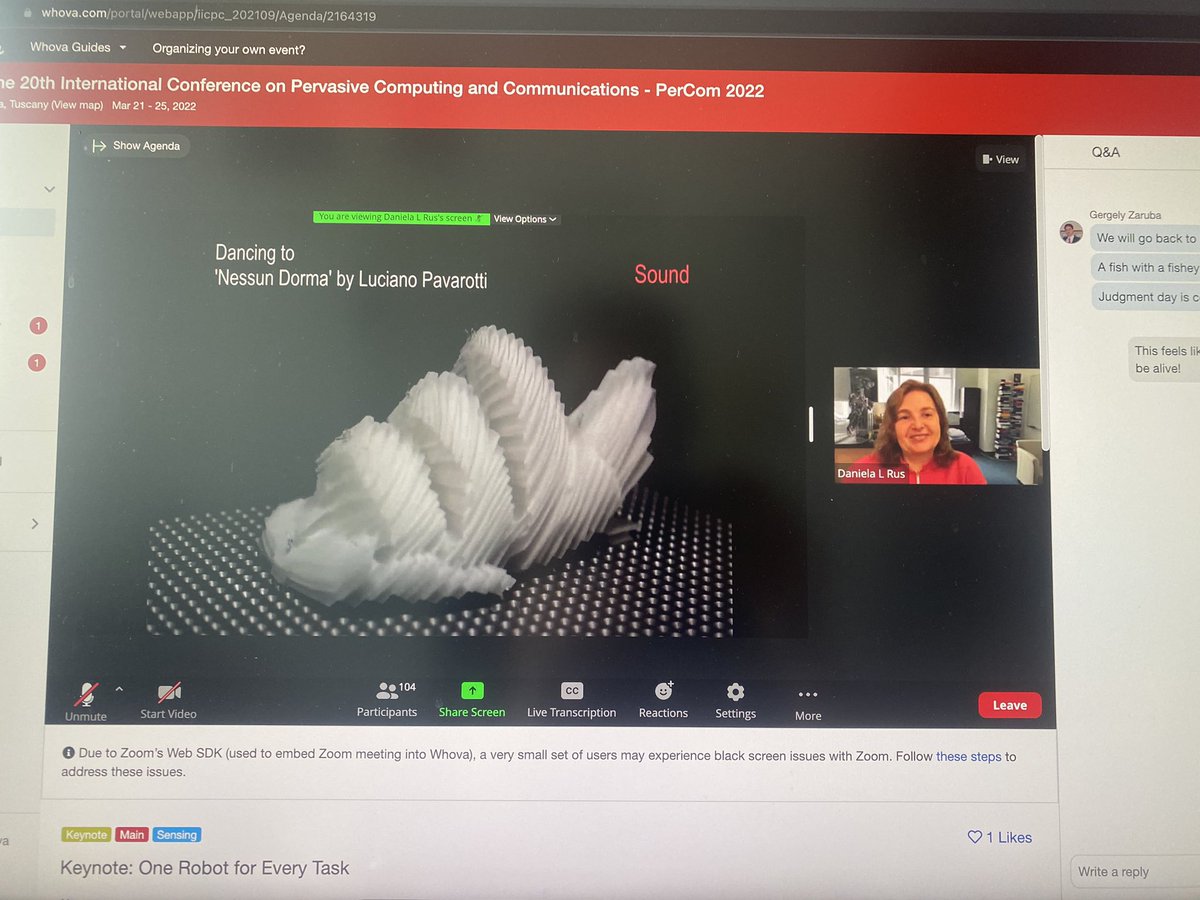This screenshot has height=900, width=1200.
Task: Open the More options ellipsis
Action: 808,695
